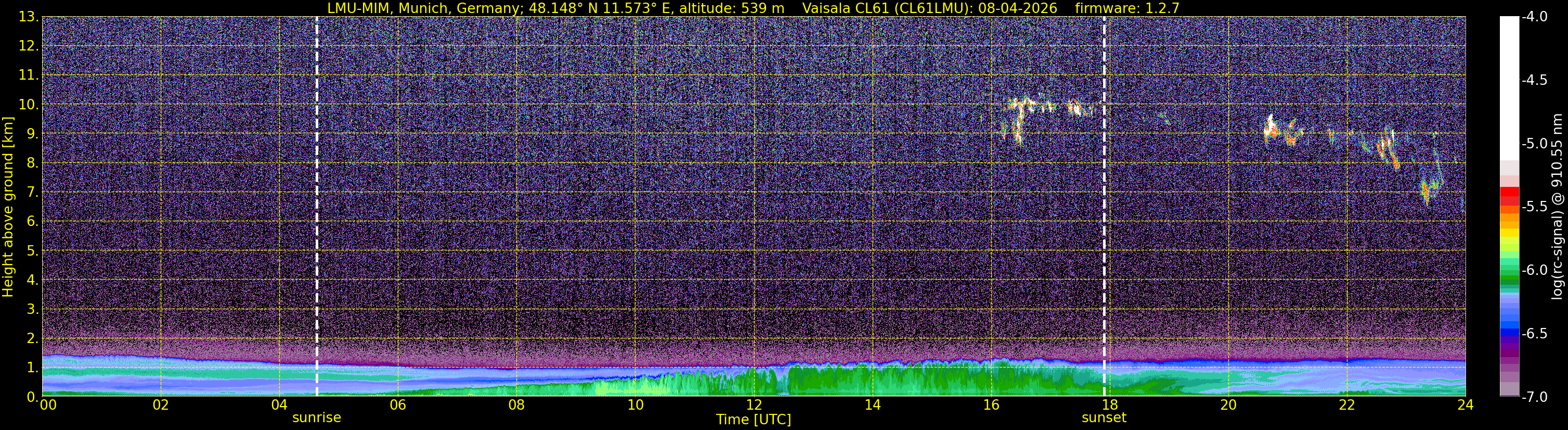This screenshot has width=1568, height=430.
Task: Click the Height above ground [km] label
Action: (x=8, y=207)
